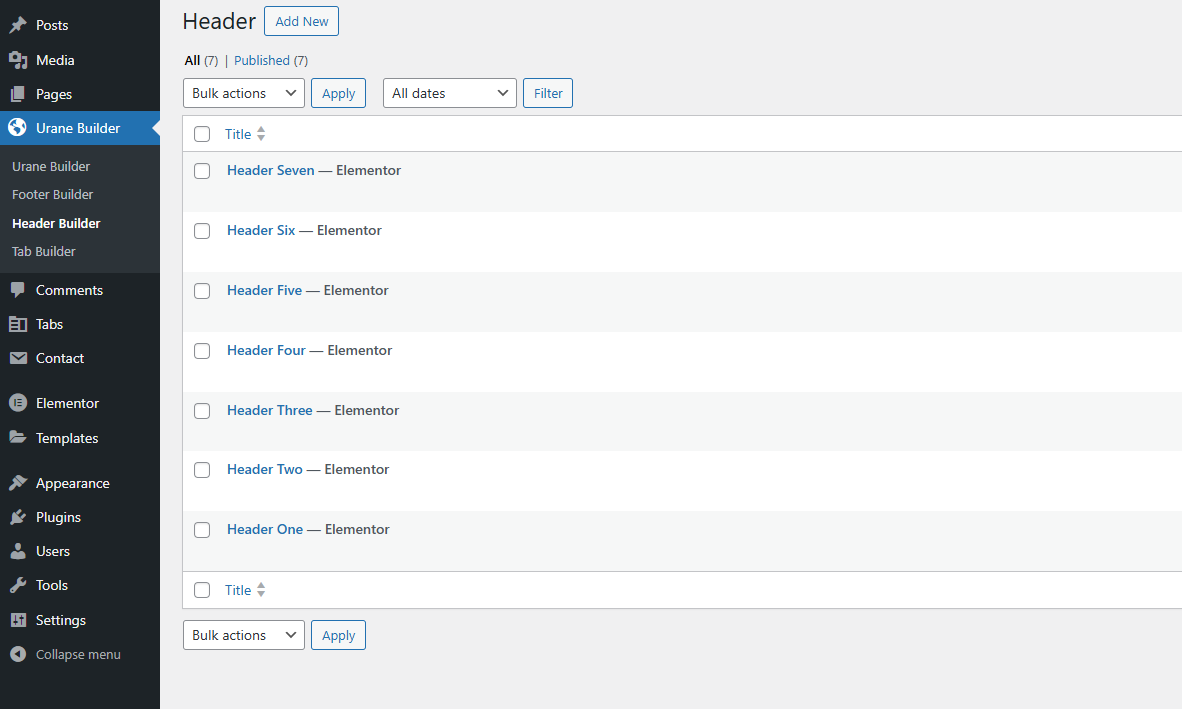Click the Comments speech bubble icon
Viewport: 1182px width, 709px height.
pos(18,290)
